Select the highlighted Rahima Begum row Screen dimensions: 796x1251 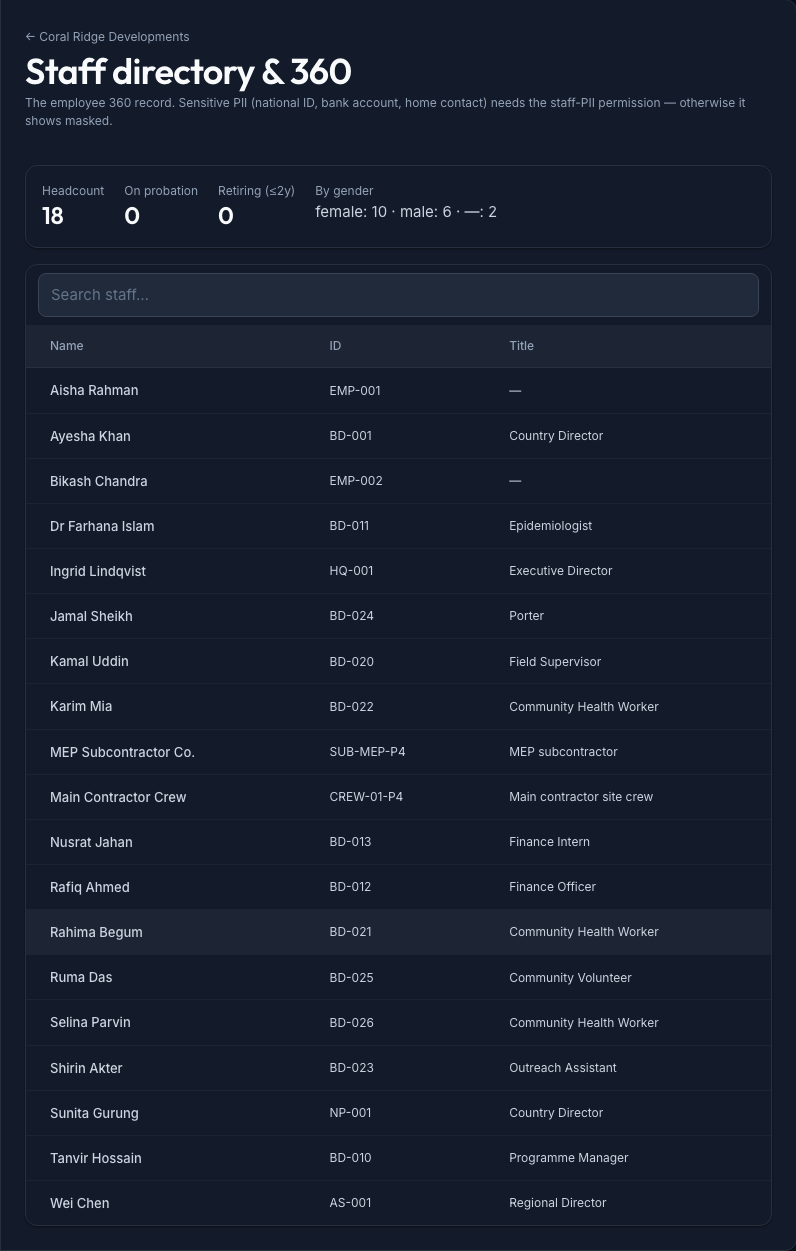click(398, 932)
